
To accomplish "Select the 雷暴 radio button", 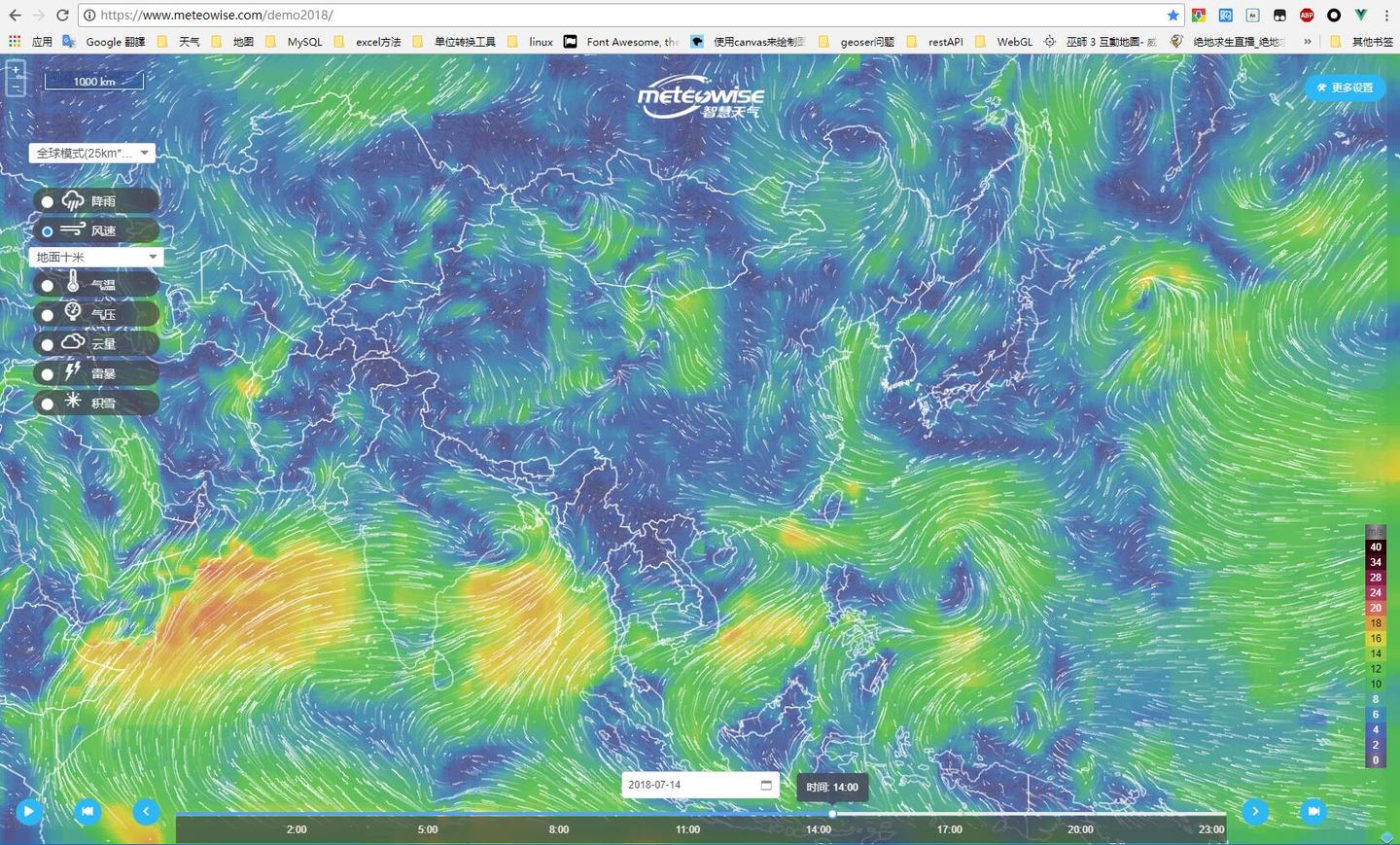I will (x=47, y=374).
